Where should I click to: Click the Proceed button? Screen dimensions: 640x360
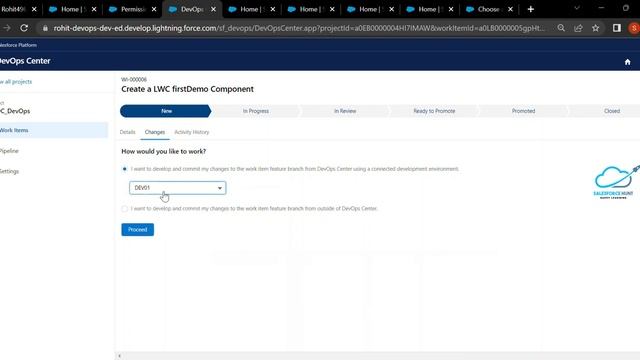(x=138, y=229)
